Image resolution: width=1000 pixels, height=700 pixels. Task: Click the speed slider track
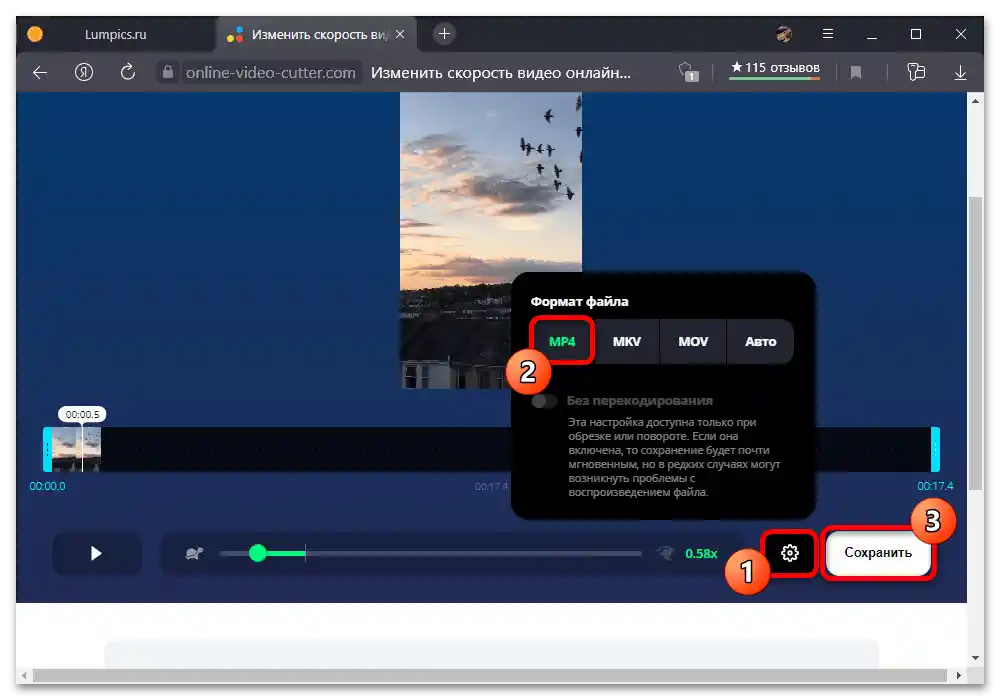pyautogui.click(x=430, y=553)
